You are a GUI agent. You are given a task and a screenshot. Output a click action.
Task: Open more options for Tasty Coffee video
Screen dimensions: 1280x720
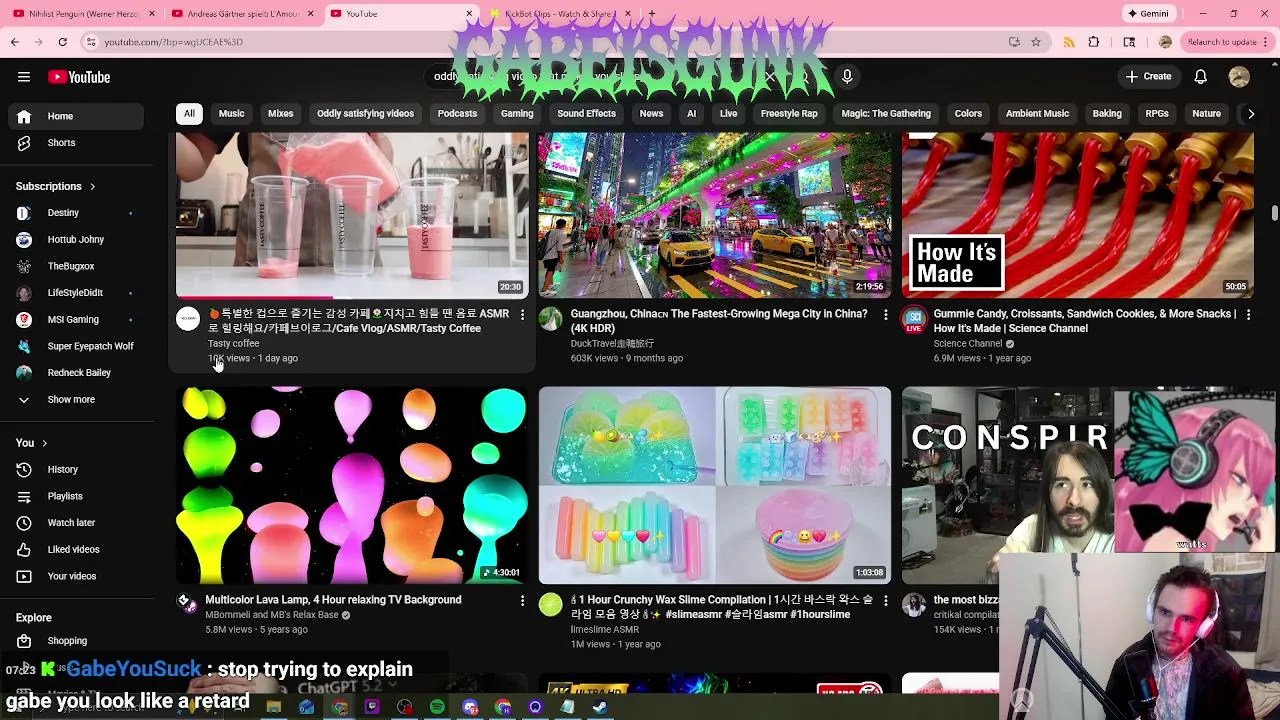[522, 315]
